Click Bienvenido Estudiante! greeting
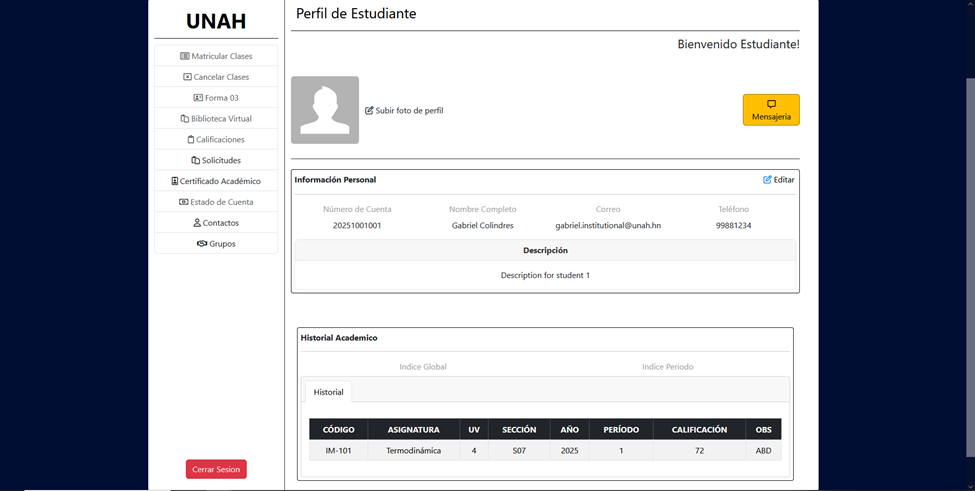This screenshot has width=975, height=491. [739, 44]
